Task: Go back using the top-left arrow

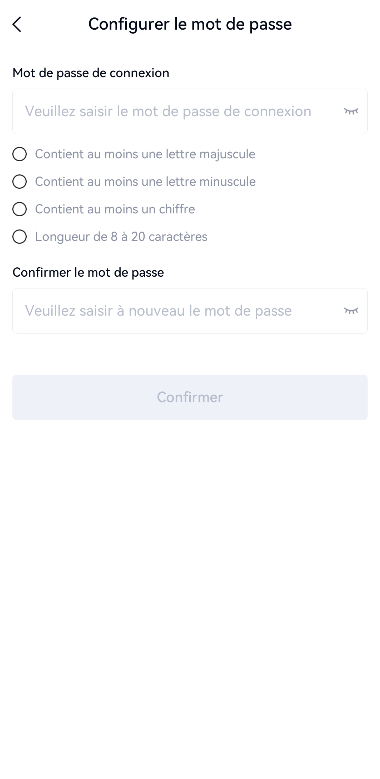Action: (17, 24)
